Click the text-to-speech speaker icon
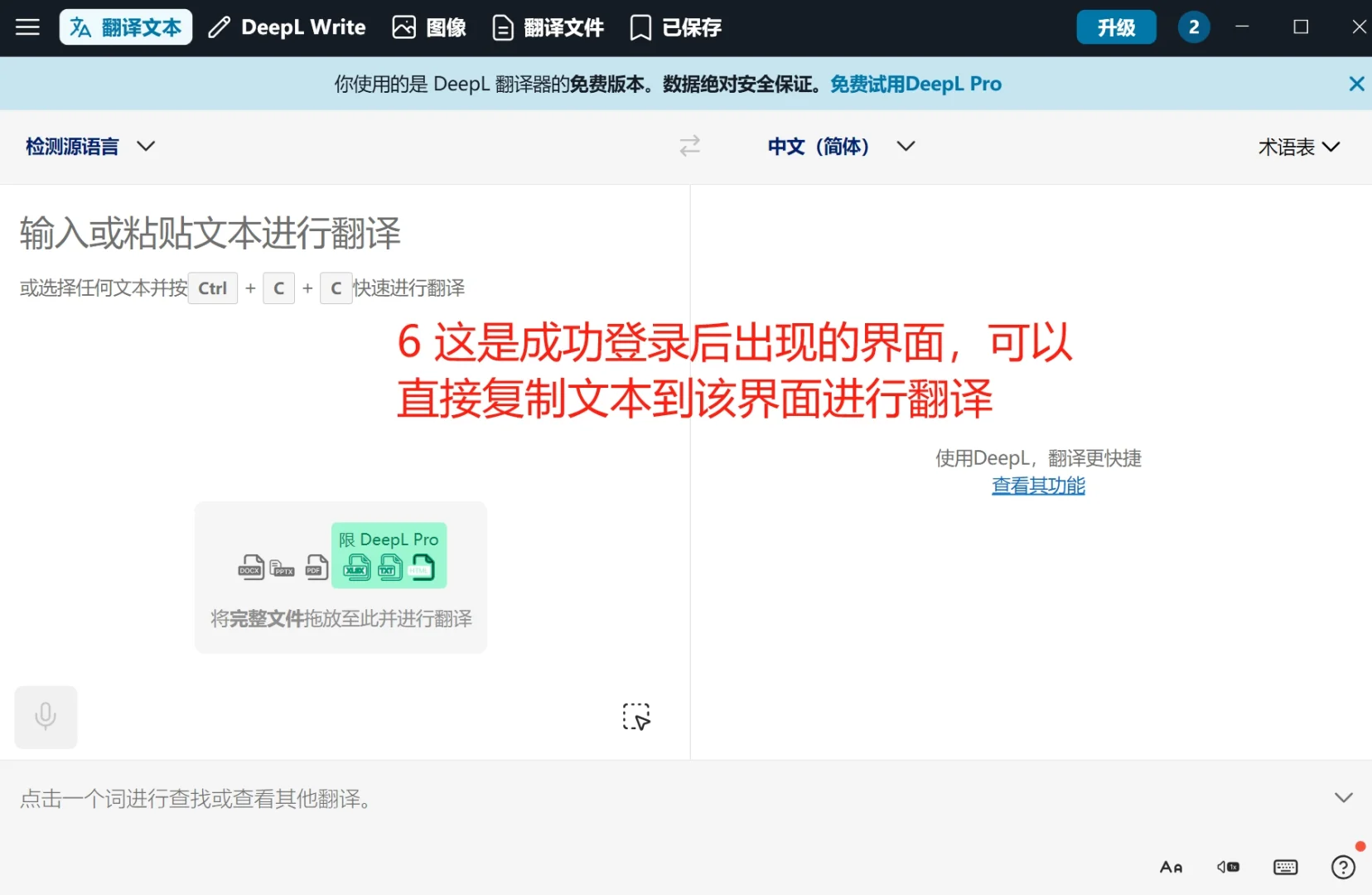 tap(1228, 867)
